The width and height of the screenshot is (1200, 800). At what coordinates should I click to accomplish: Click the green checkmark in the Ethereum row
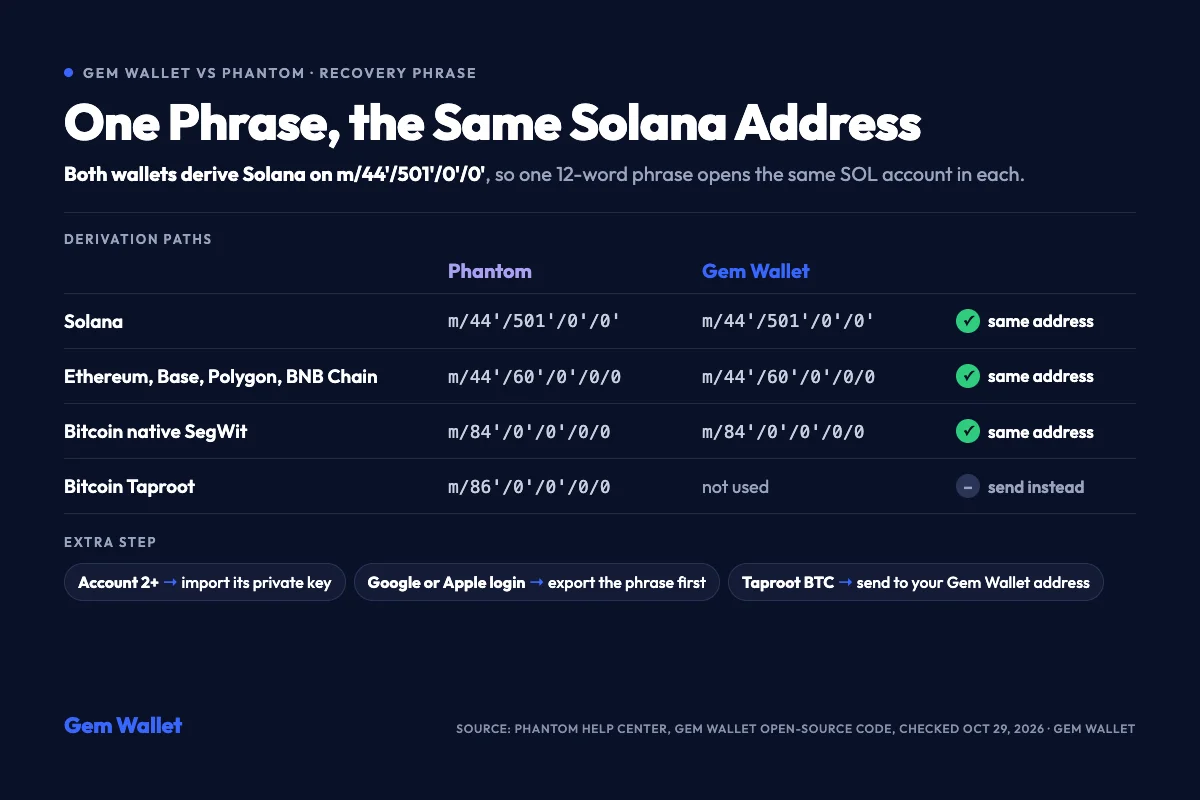tap(967, 376)
